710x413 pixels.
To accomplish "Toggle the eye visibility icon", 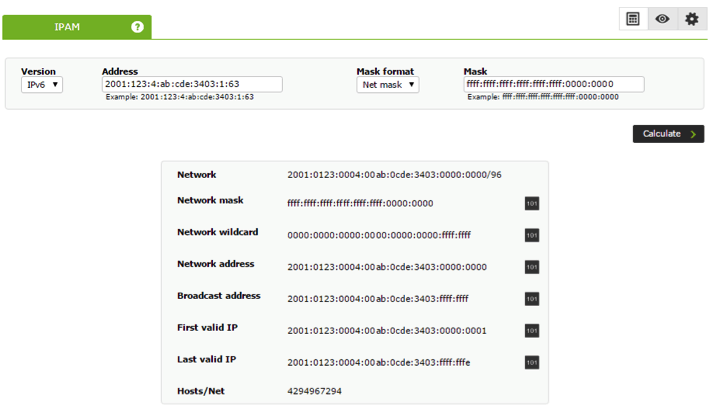I will (662, 19).
